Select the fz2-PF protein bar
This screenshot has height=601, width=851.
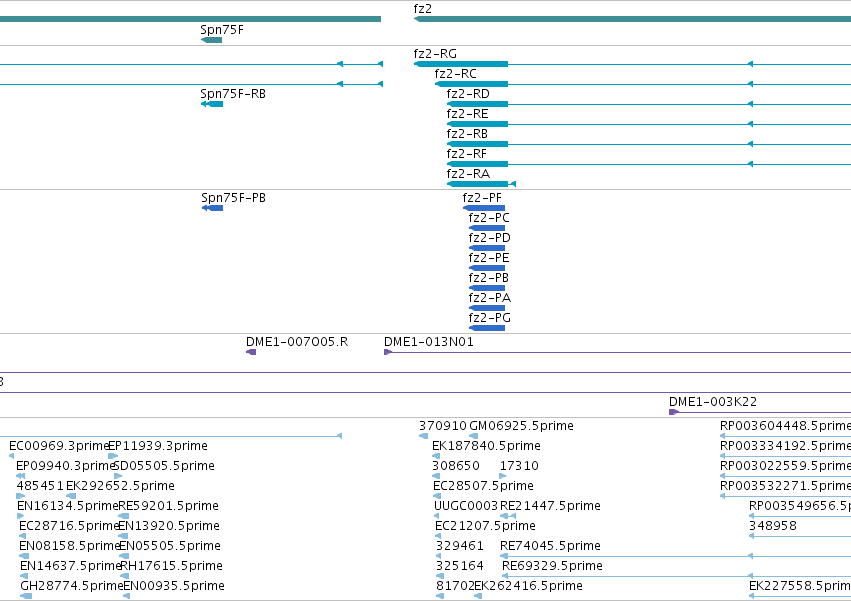click(484, 208)
